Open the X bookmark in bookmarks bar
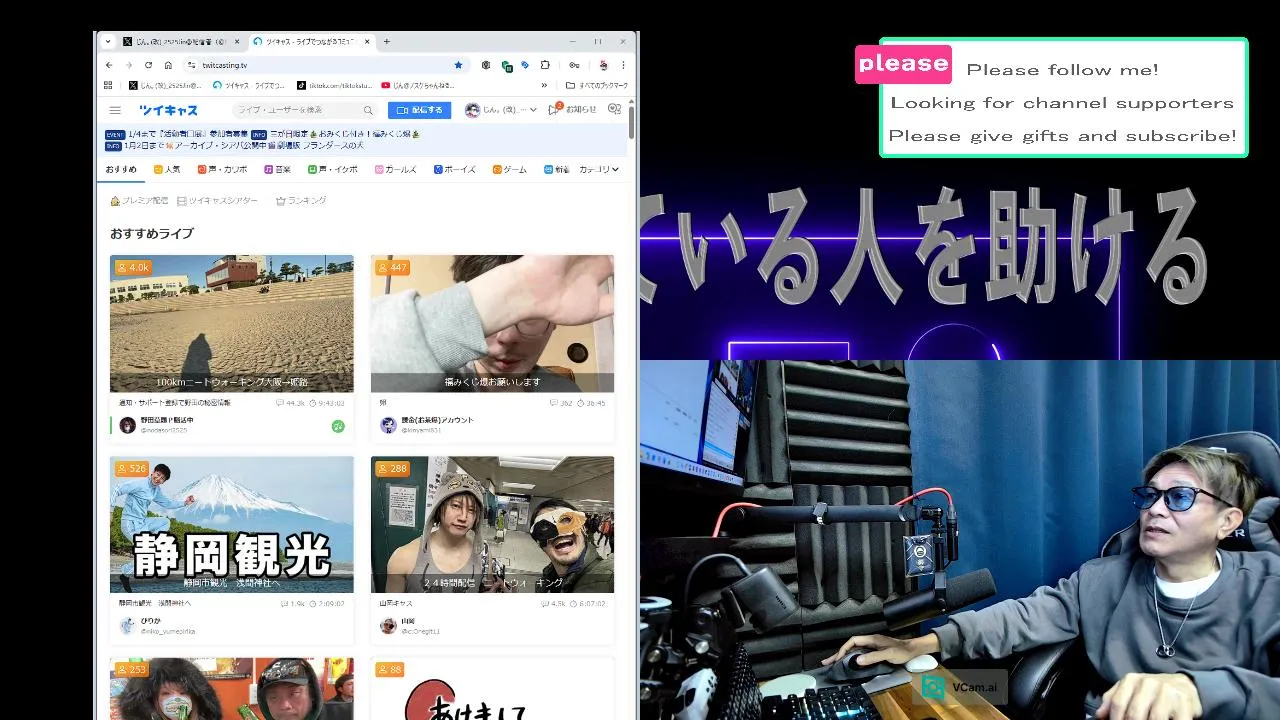1280x720 pixels. (x=165, y=86)
